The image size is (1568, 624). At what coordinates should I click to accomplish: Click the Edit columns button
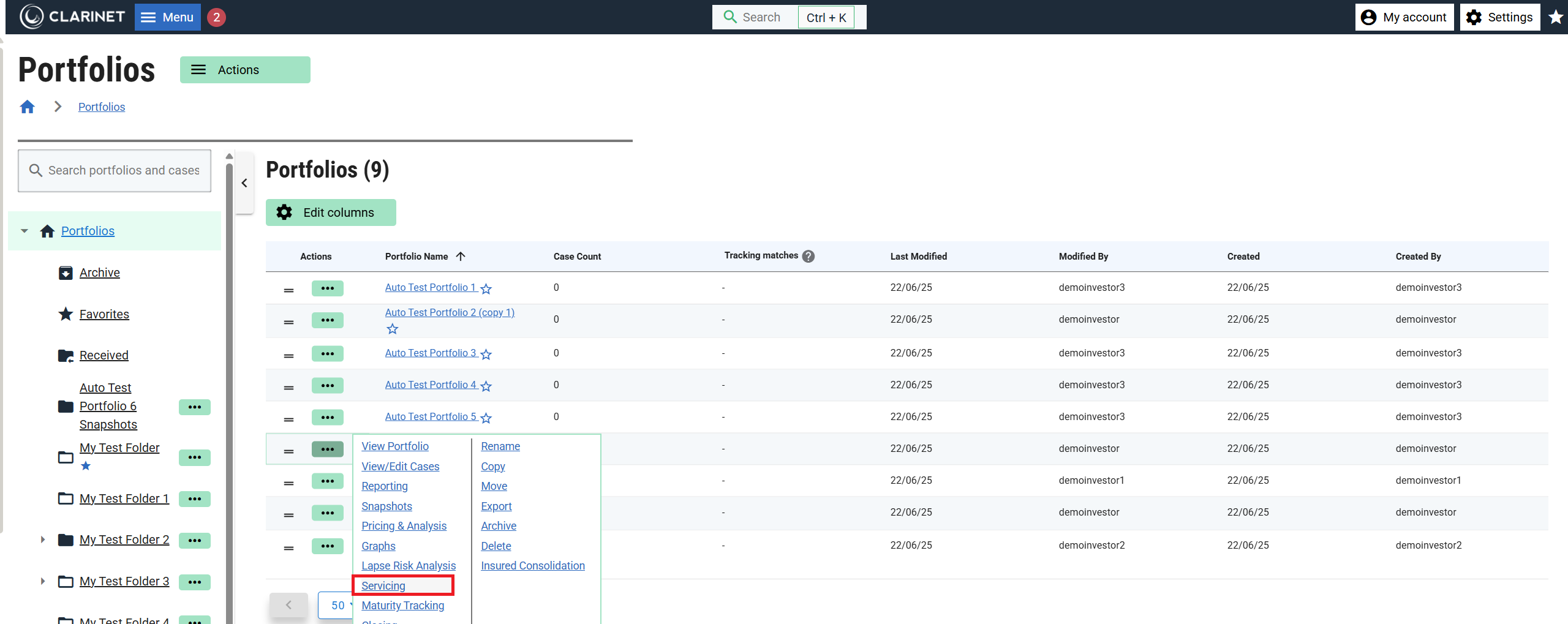point(331,212)
